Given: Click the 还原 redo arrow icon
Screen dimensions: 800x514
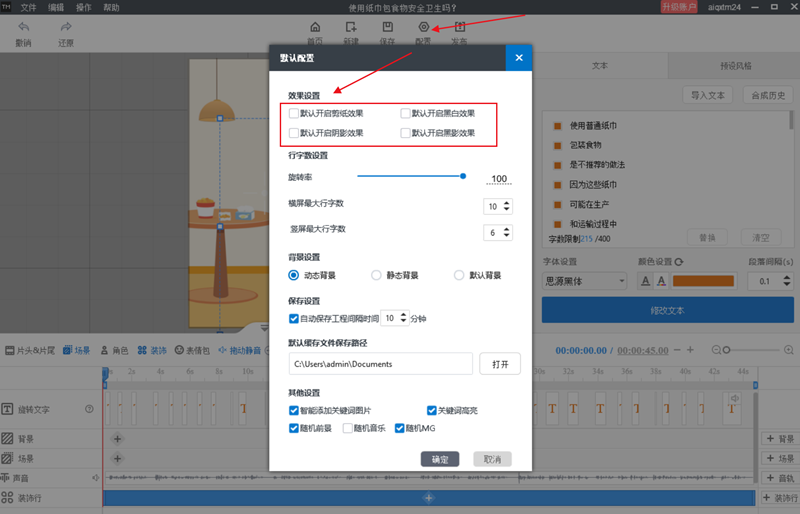Looking at the screenshot, I should [x=66, y=28].
